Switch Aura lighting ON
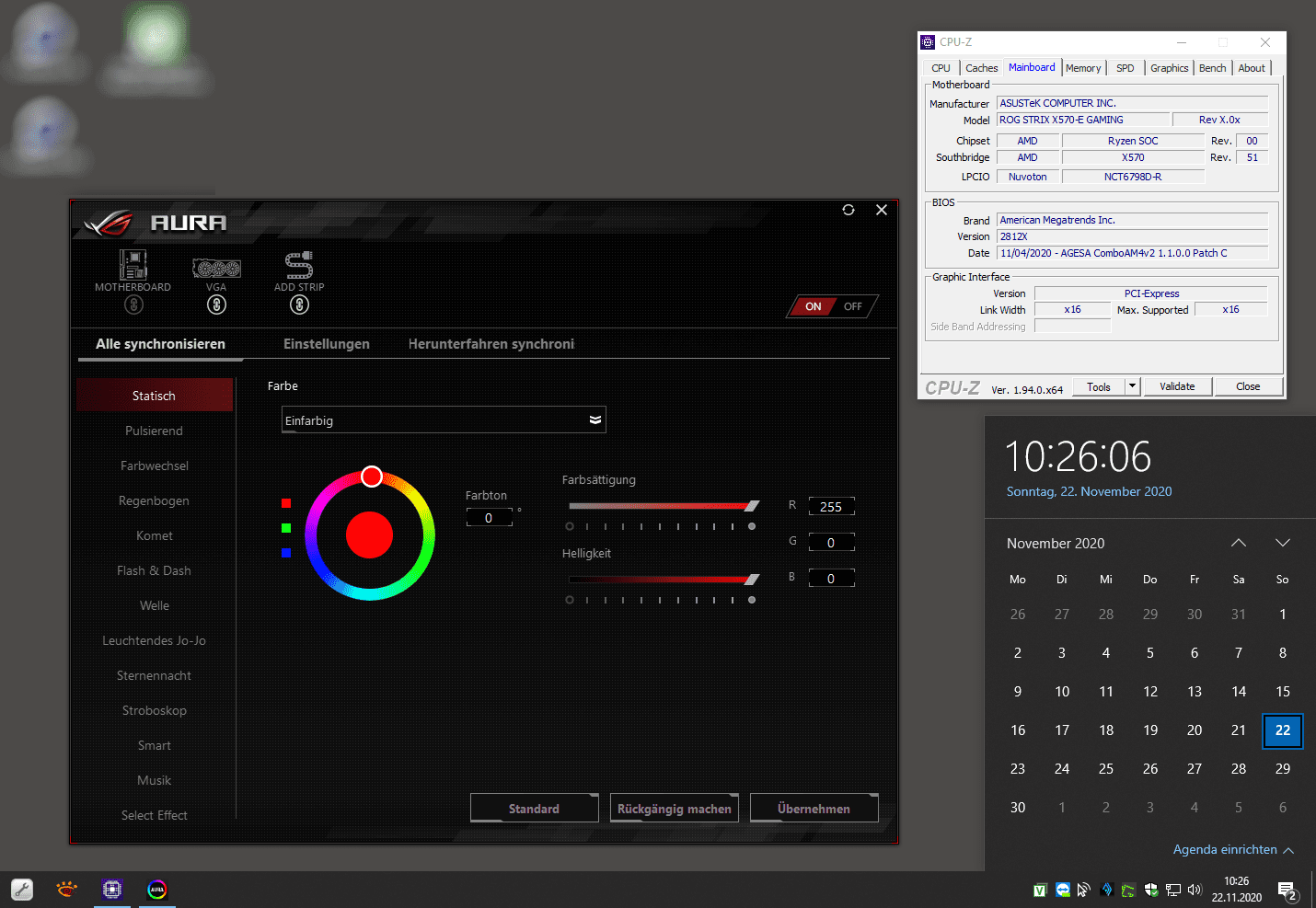This screenshot has height=908, width=1316. [x=813, y=306]
